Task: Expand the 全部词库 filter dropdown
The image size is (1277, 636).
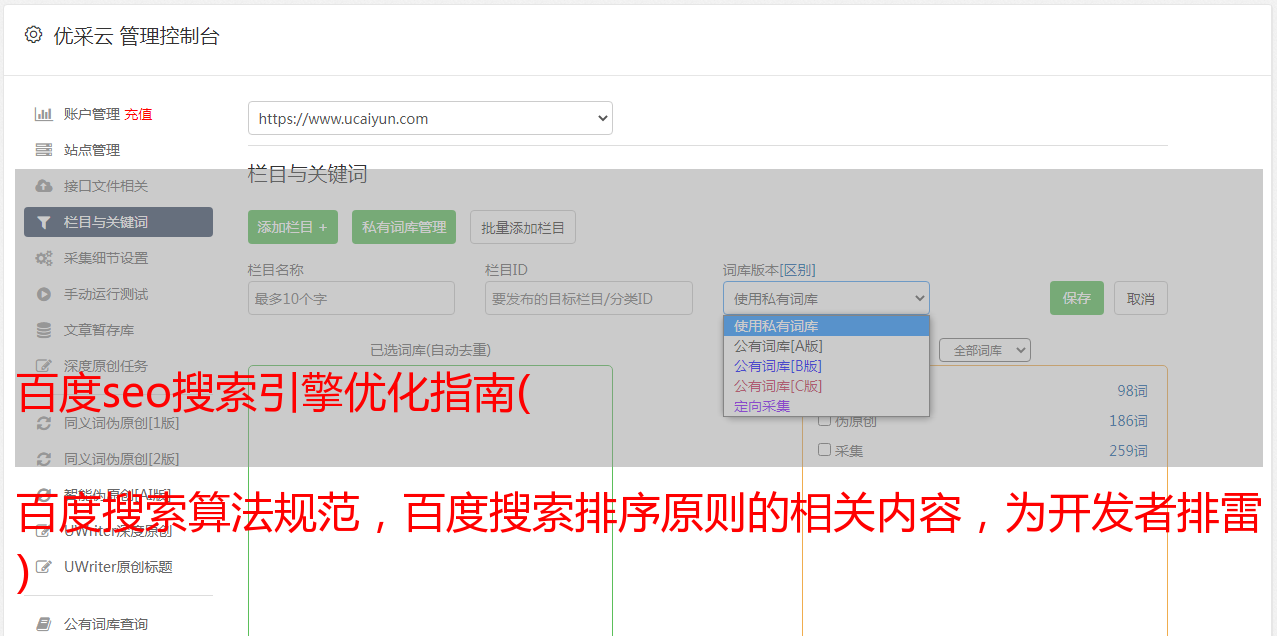Action: coord(984,350)
